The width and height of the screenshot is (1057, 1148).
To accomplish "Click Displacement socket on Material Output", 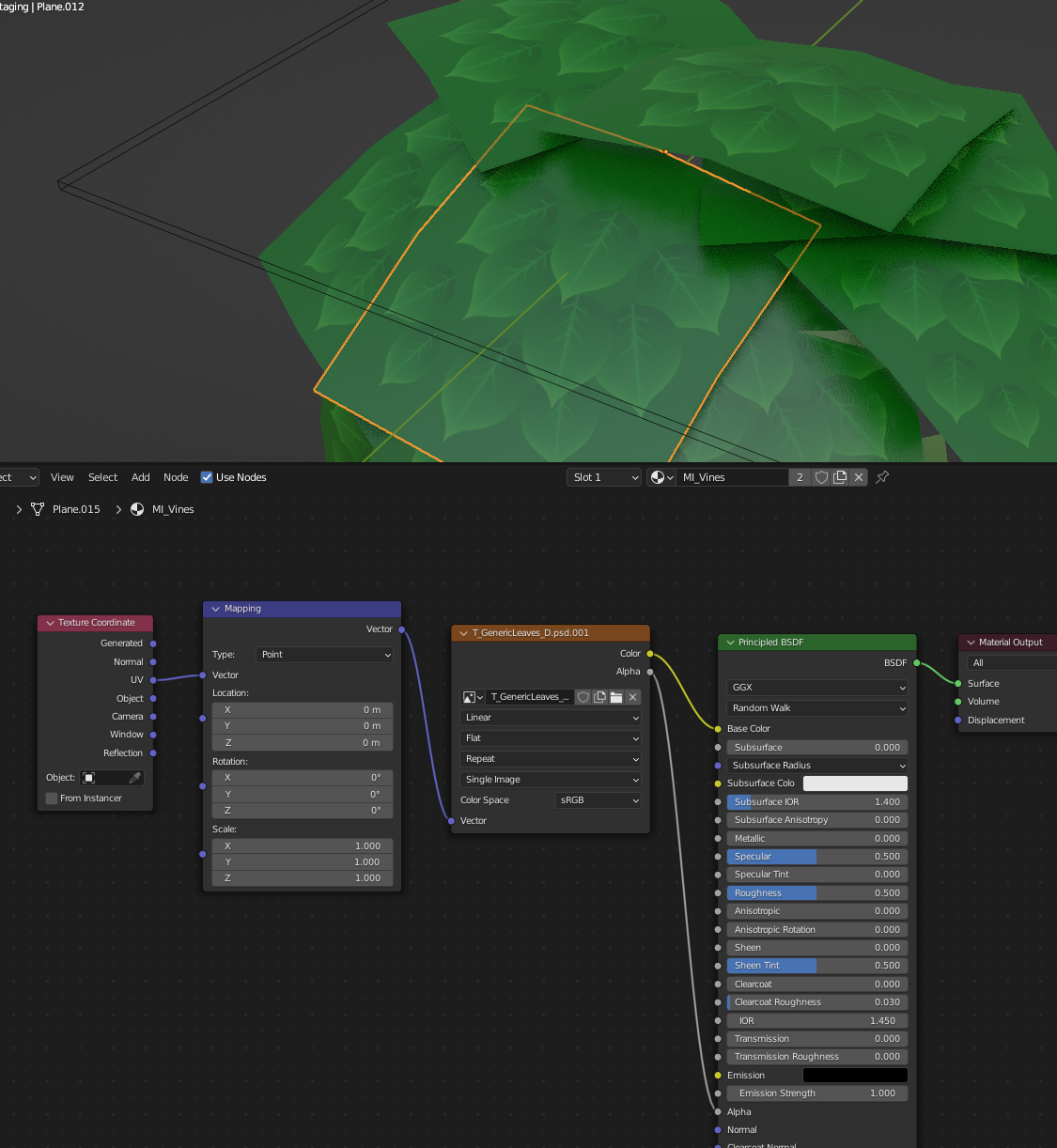I will point(957,721).
